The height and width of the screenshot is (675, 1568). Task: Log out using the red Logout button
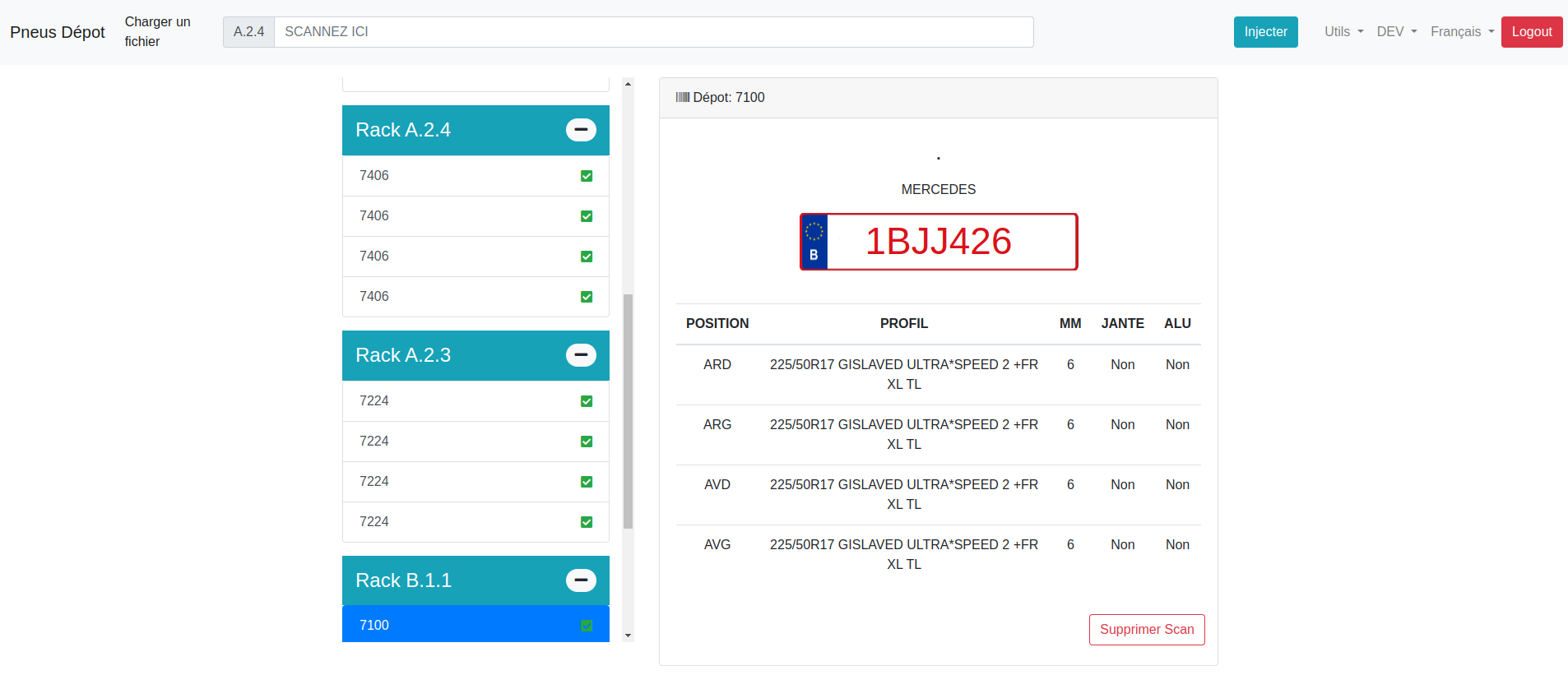coord(1532,32)
